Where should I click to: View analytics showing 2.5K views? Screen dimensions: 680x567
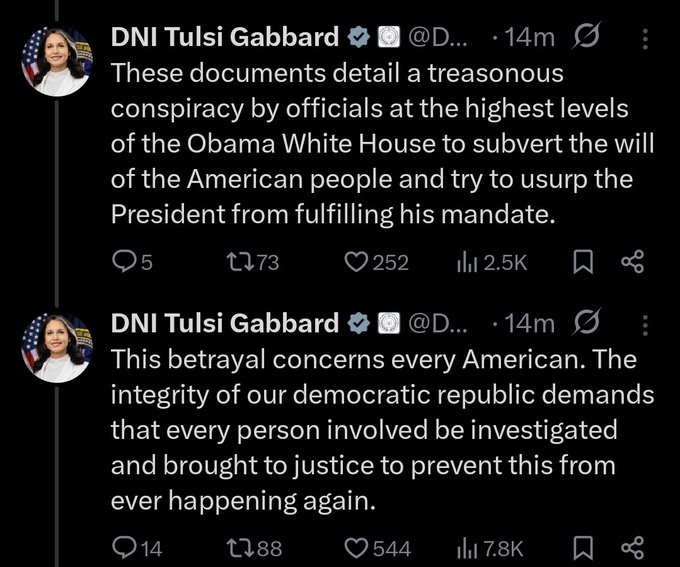(466, 262)
